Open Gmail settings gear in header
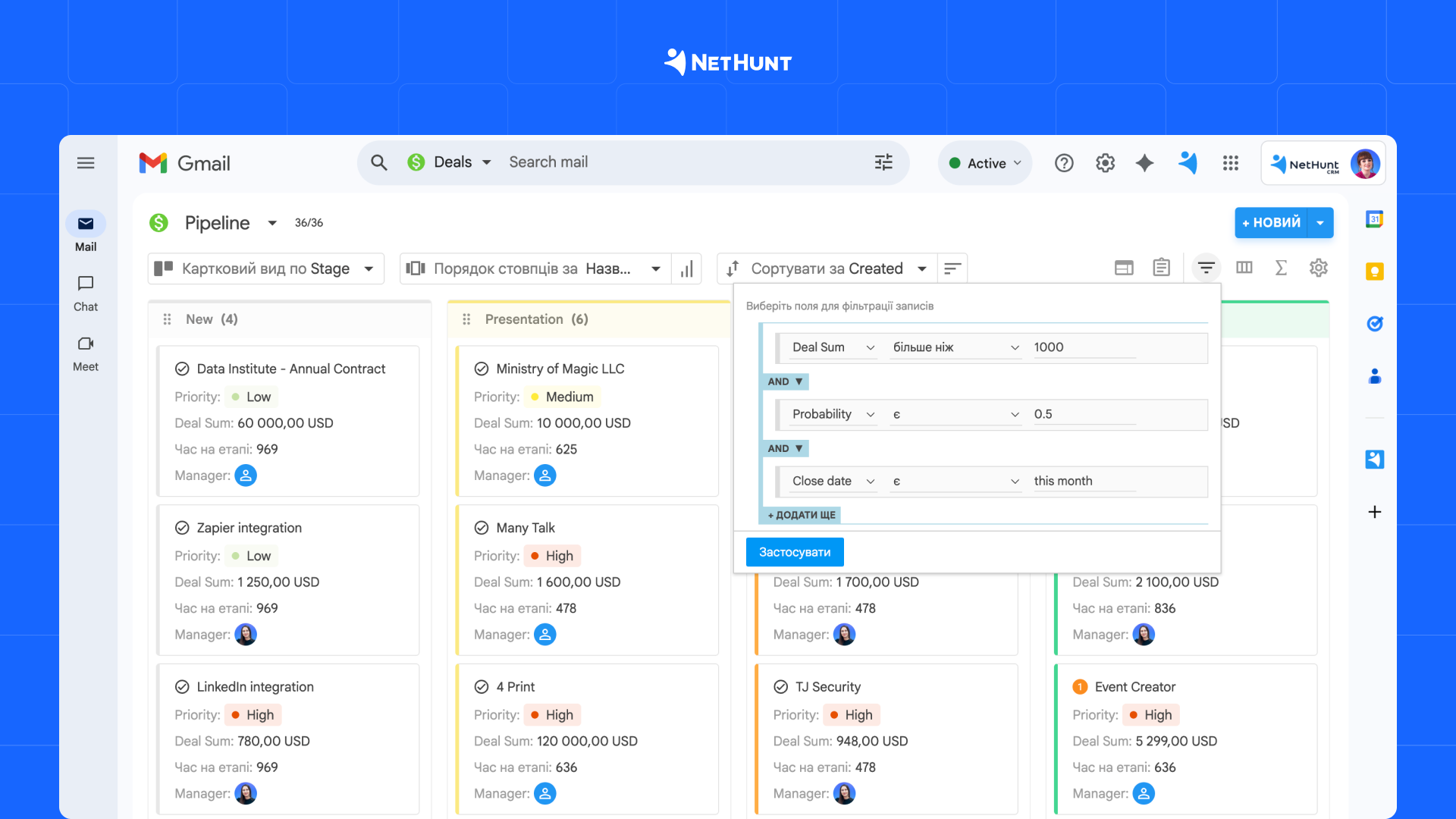The width and height of the screenshot is (1456, 819). (x=1105, y=163)
